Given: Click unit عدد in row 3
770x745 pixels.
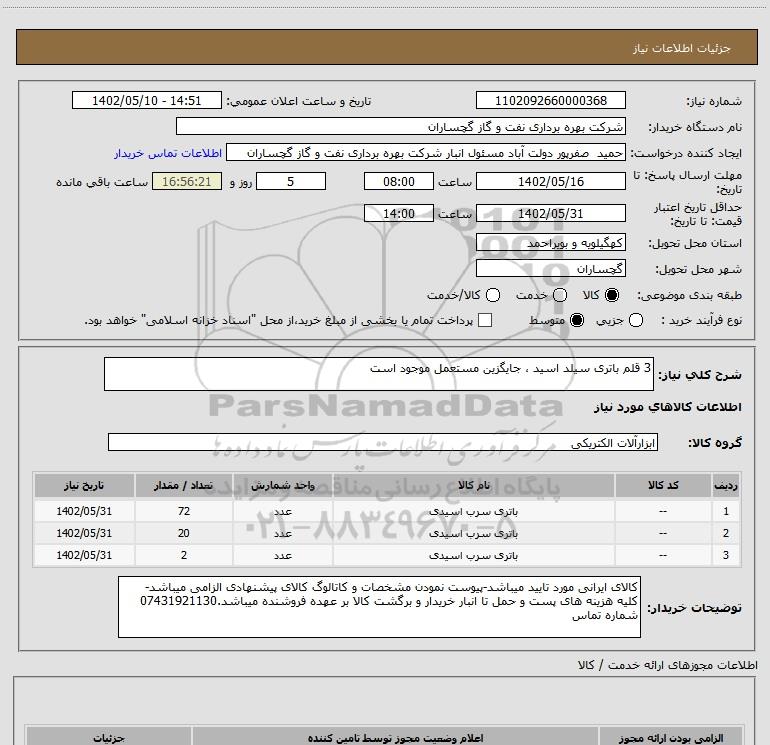Looking at the screenshot, I should [283, 556].
